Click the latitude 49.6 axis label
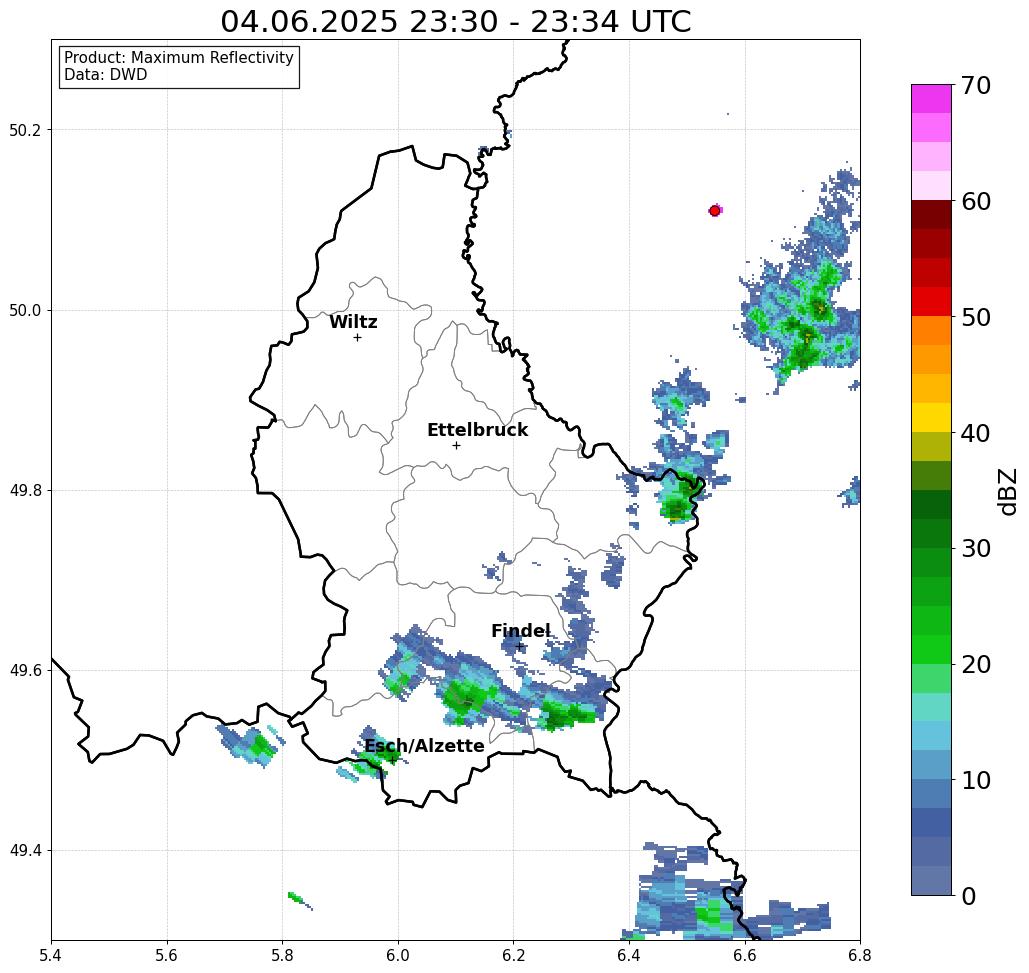1029x973 pixels. click(25, 671)
